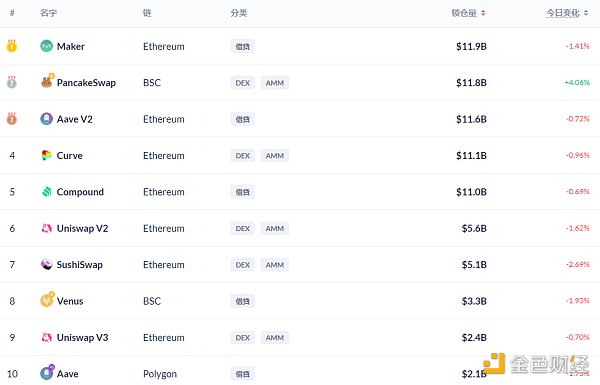
Task: Click the Compound green logo icon
Action: 46,192
